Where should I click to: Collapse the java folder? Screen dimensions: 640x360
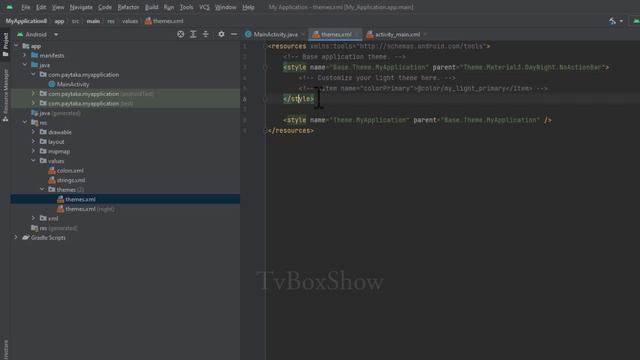(x=25, y=65)
